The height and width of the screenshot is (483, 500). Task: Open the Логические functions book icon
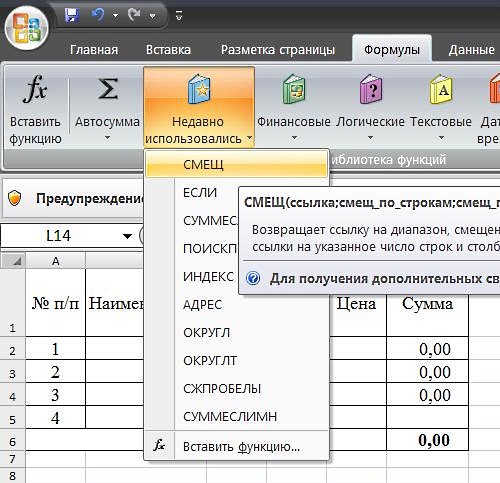[371, 89]
